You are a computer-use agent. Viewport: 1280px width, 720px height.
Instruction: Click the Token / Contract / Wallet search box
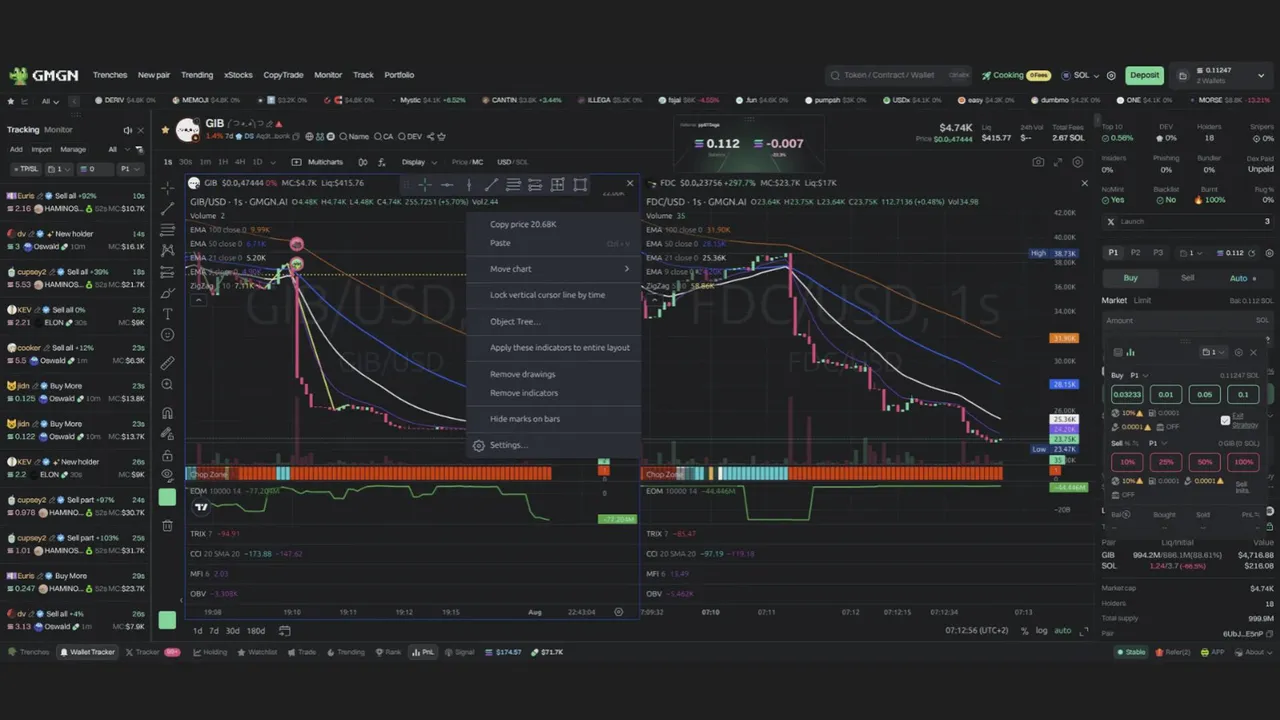click(898, 75)
